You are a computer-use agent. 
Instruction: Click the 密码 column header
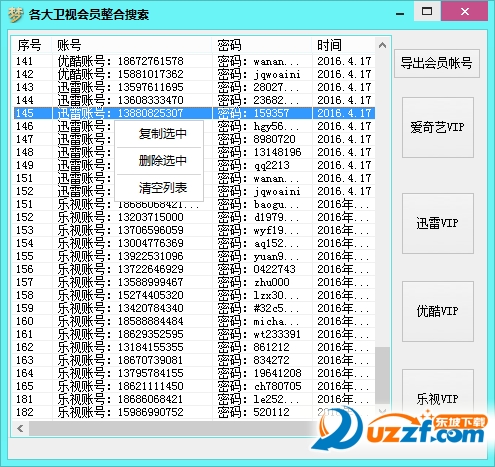tap(262, 45)
